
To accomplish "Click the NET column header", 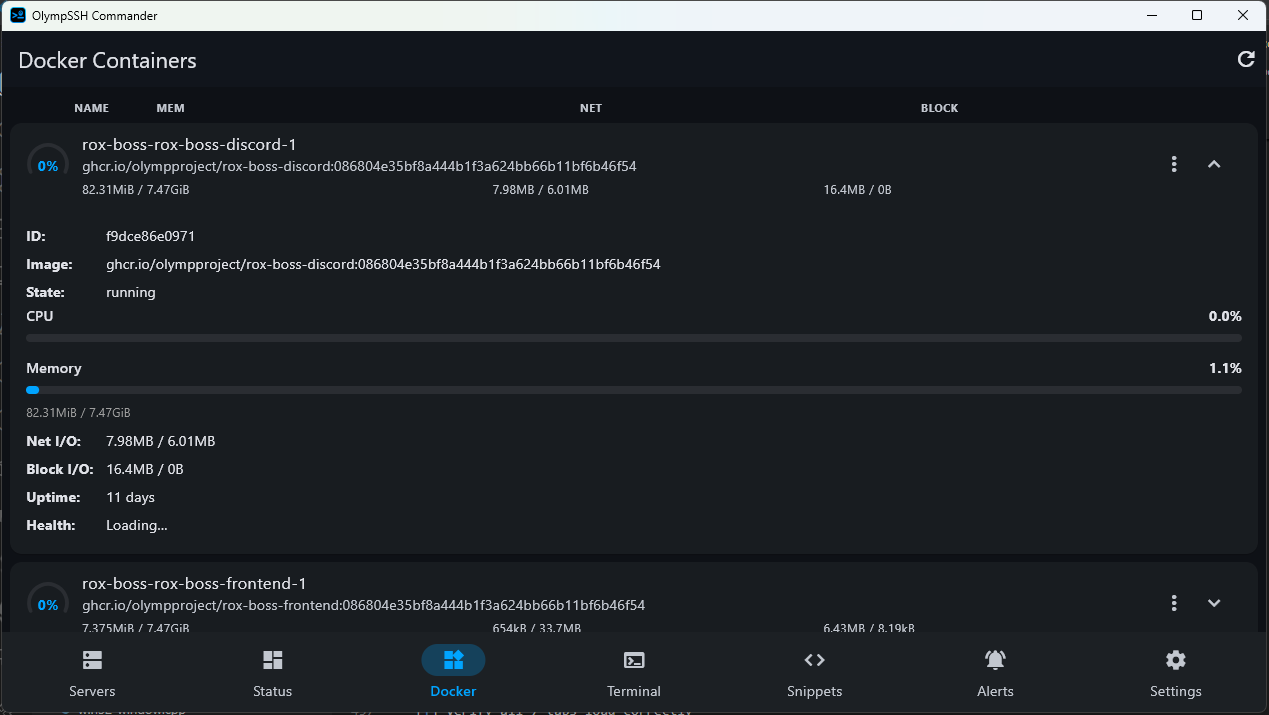I will (591, 108).
